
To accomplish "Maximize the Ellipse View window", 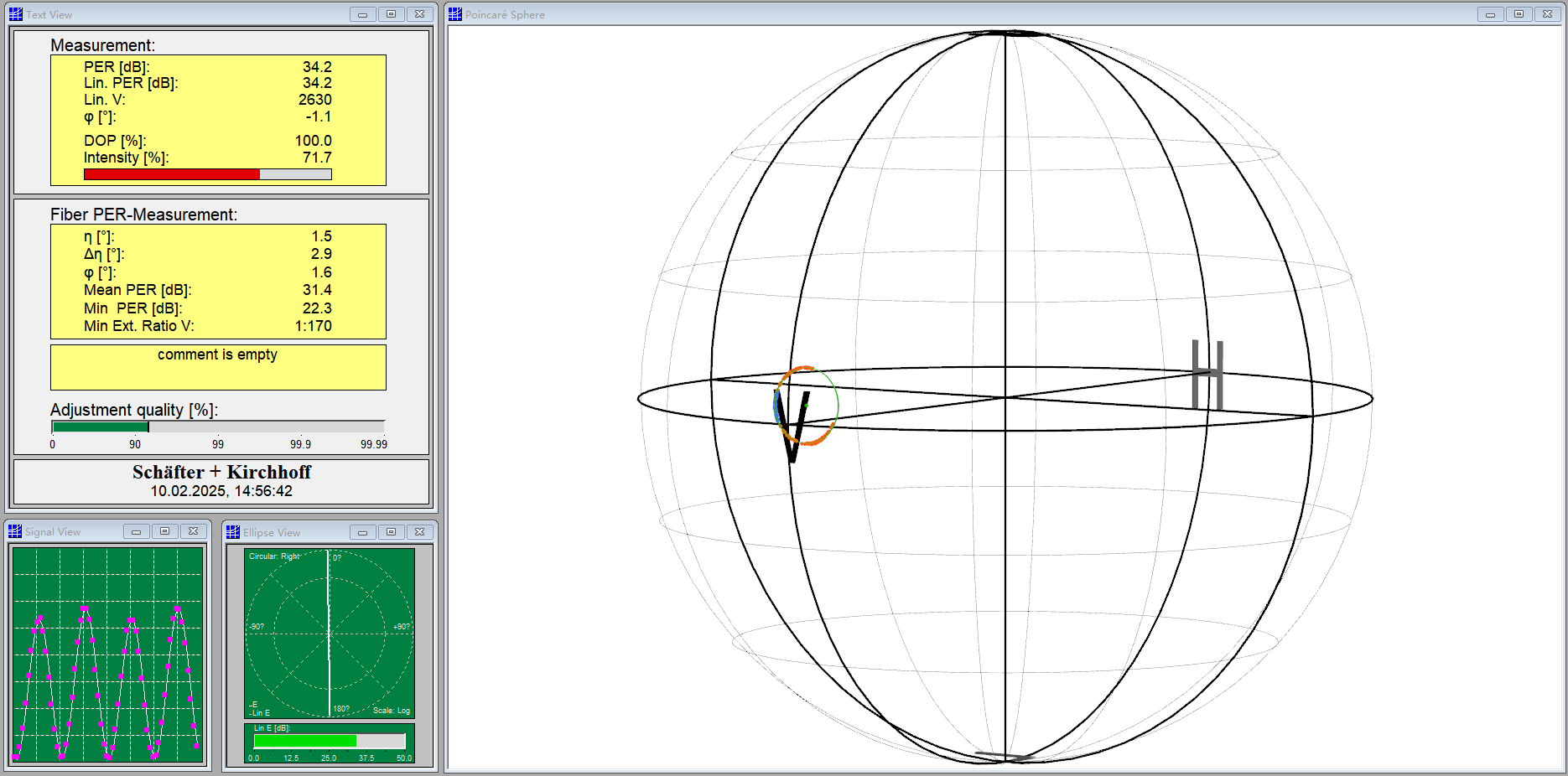I will [x=391, y=532].
